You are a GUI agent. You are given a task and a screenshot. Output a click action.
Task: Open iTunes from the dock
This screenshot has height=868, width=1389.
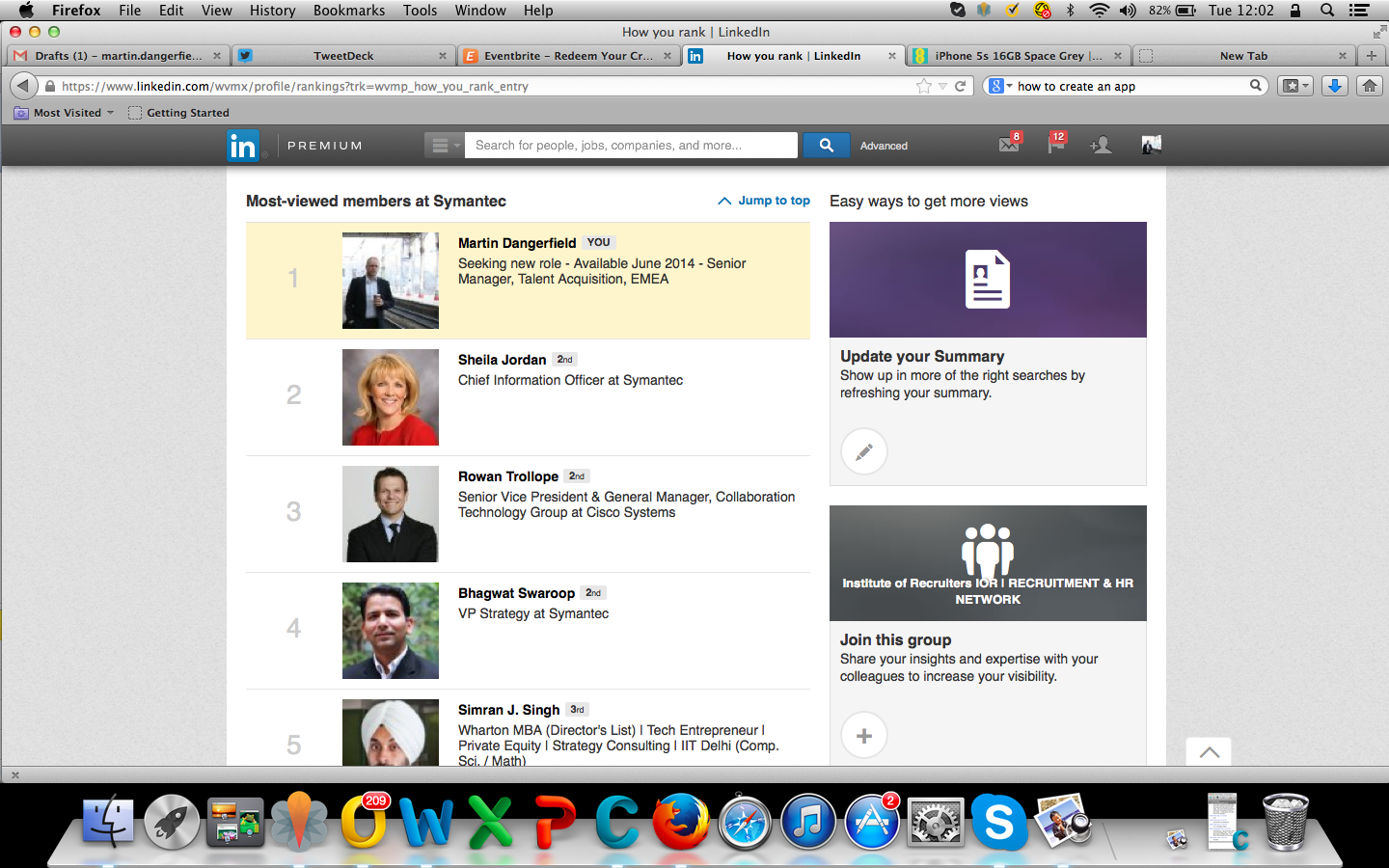808,823
